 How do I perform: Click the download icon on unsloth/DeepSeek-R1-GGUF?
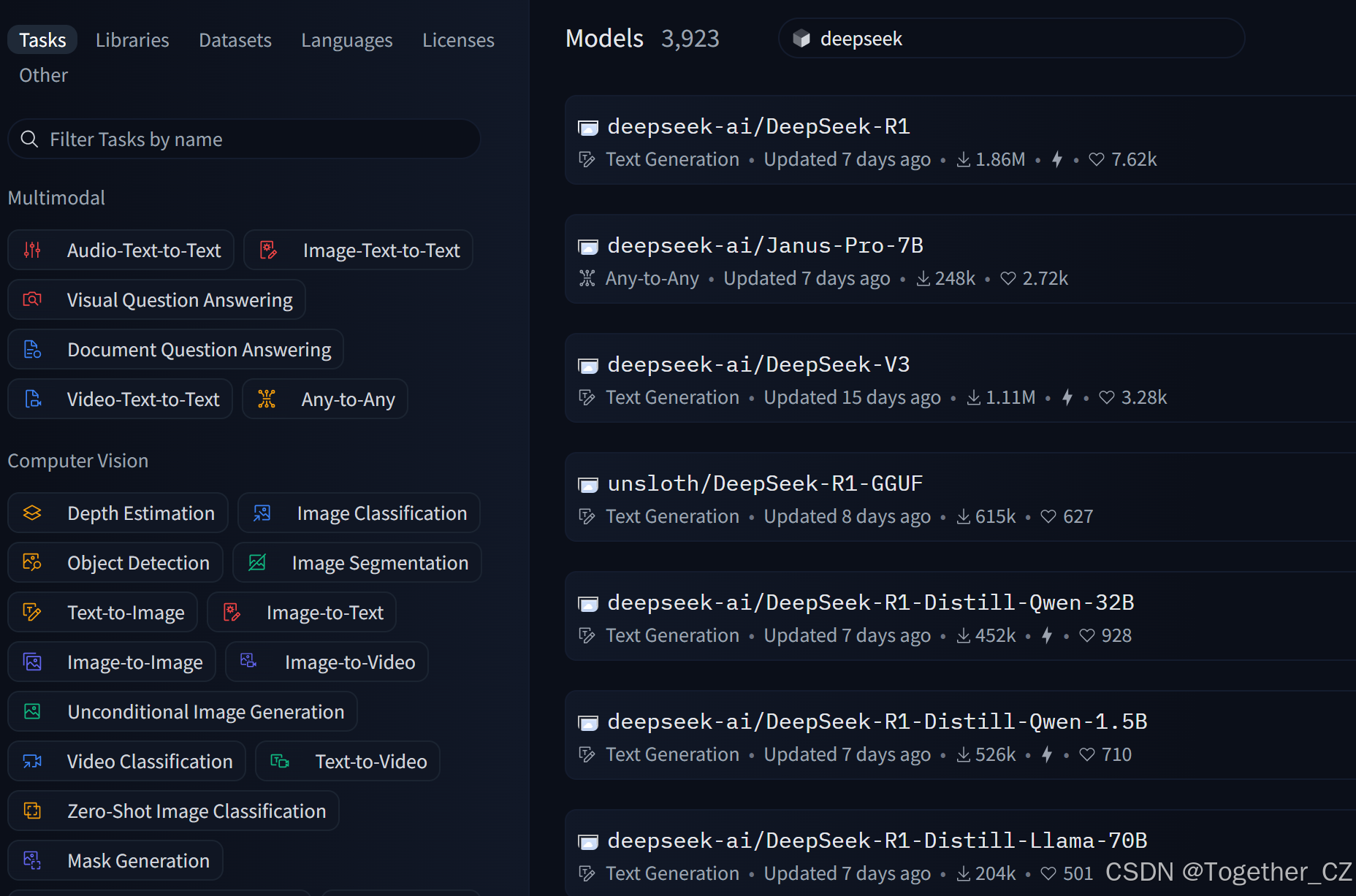point(964,516)
